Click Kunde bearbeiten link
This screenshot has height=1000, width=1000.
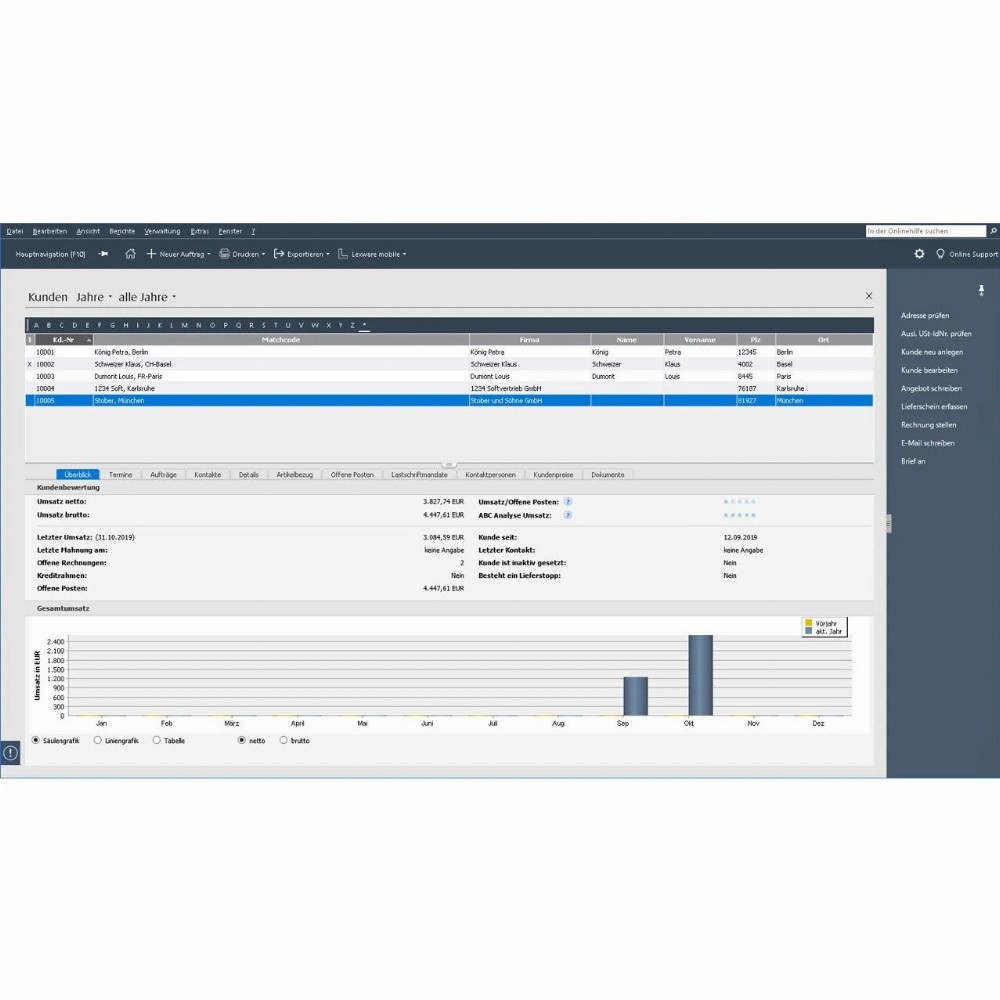[929, 370]
